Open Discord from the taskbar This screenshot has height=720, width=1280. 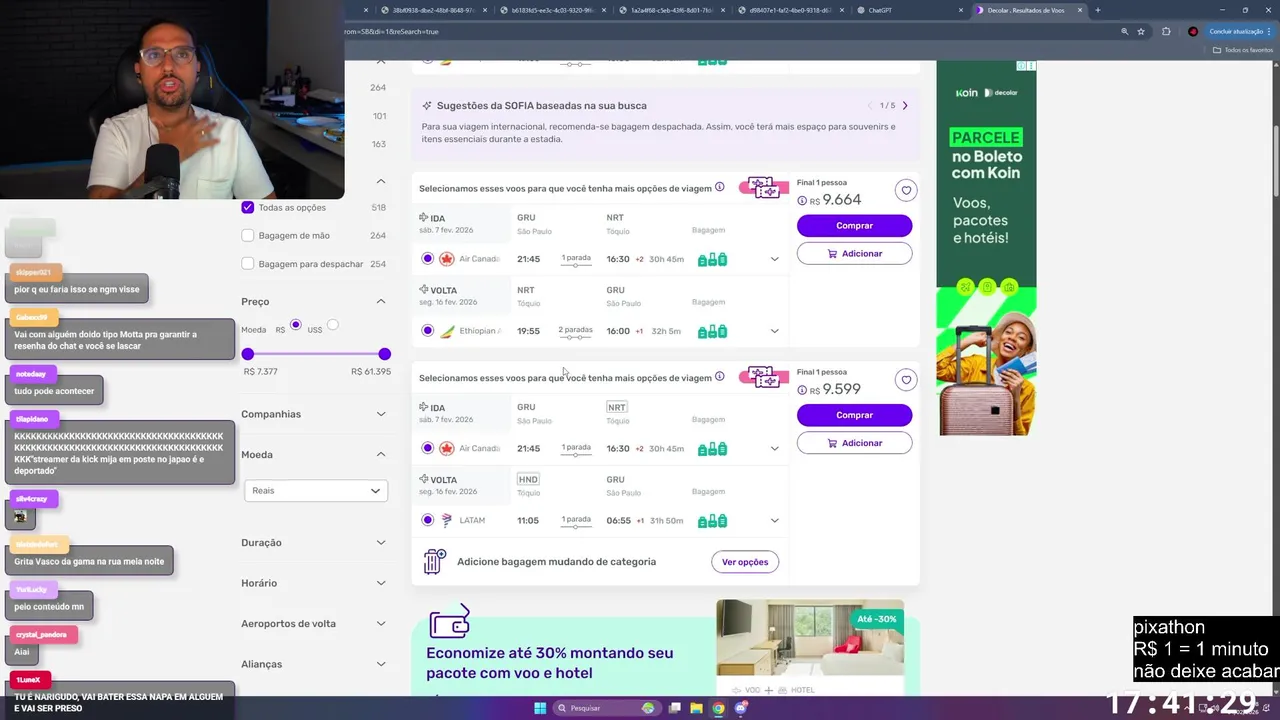[741, 708]
